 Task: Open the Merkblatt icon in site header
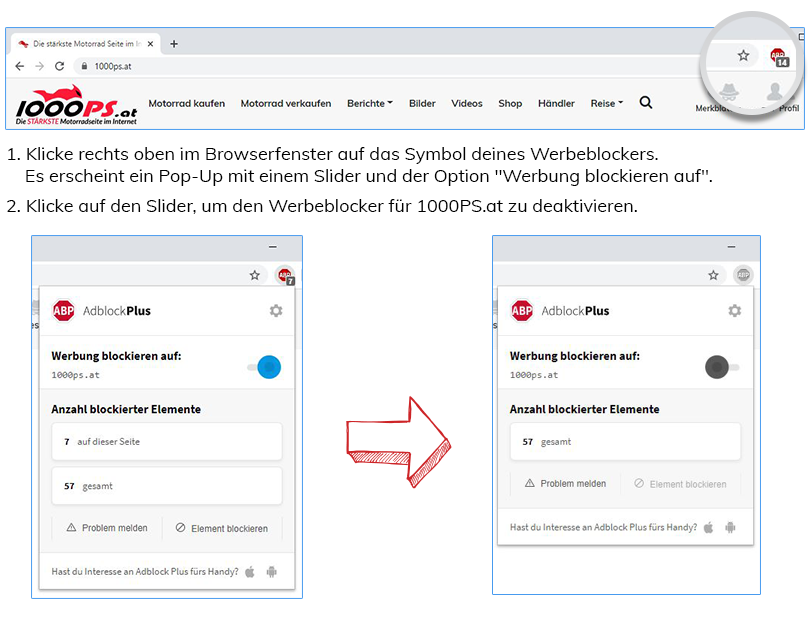[x=729, y=91]
